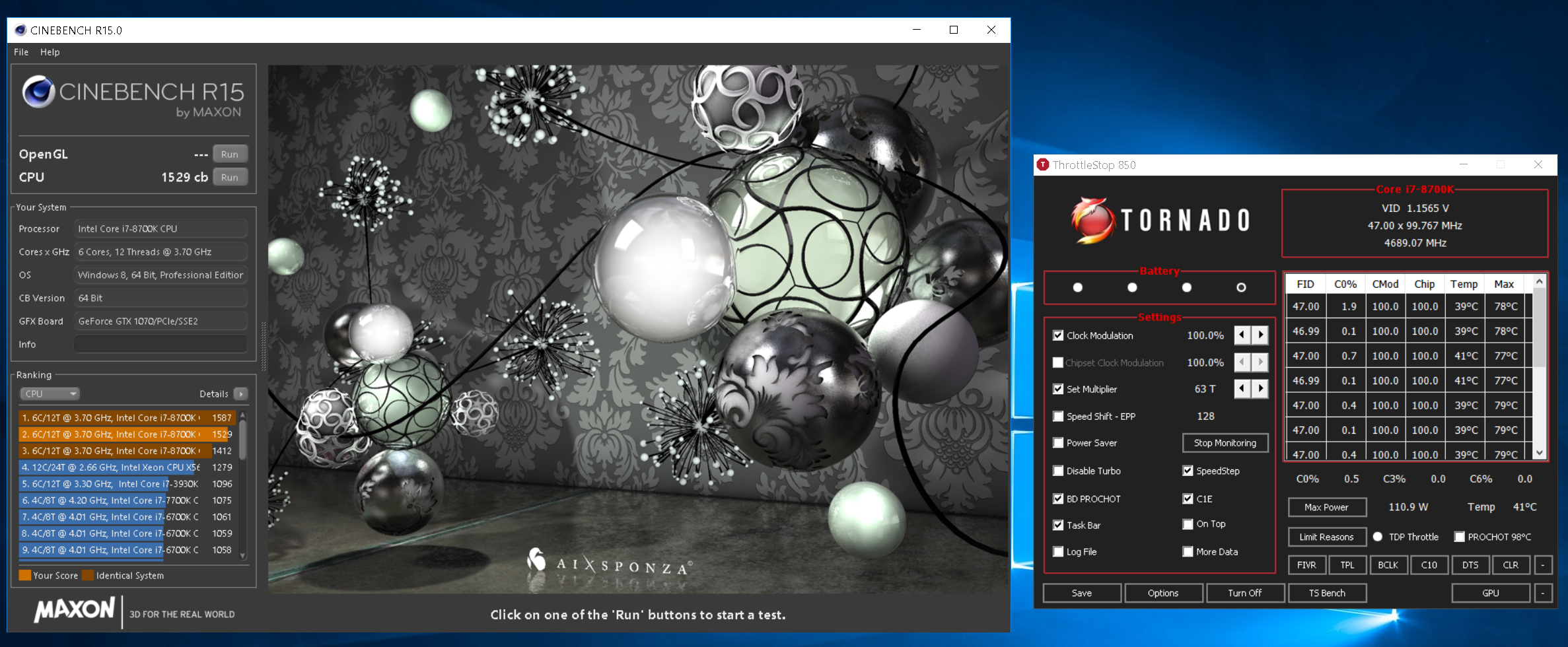The width and height of the screenshot is (1568, 647).
Task: Click the scroll down arrow in ThrottleStop core table
Action: [x=1540, y=453]
